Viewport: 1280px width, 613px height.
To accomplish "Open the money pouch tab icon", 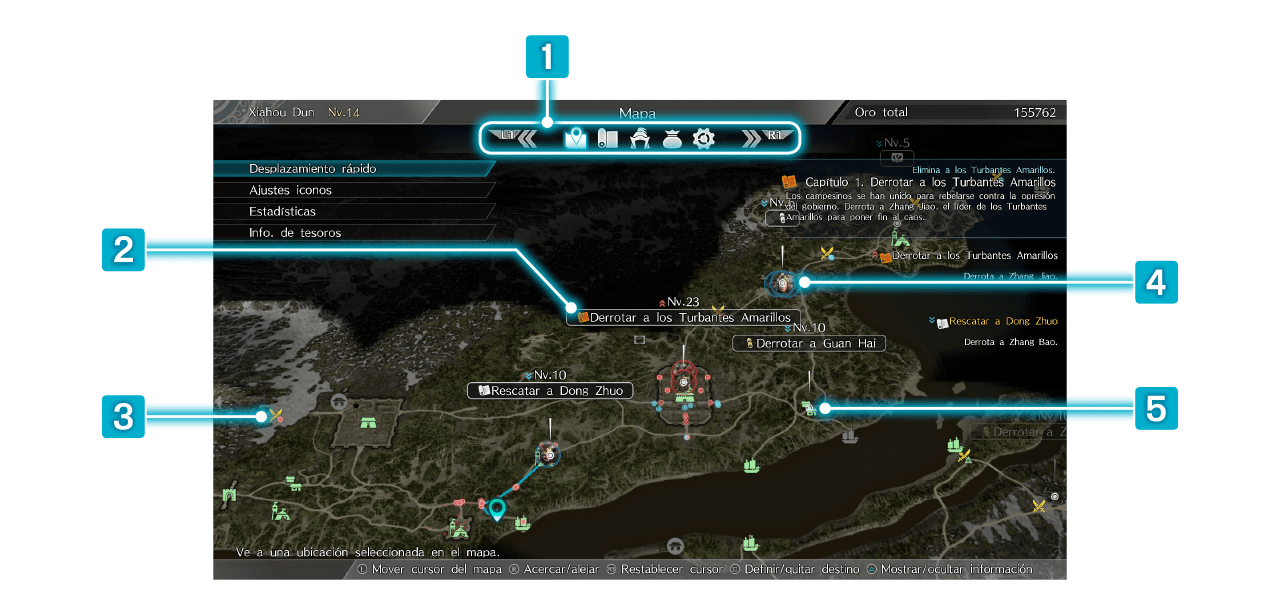I will [672, 139].
